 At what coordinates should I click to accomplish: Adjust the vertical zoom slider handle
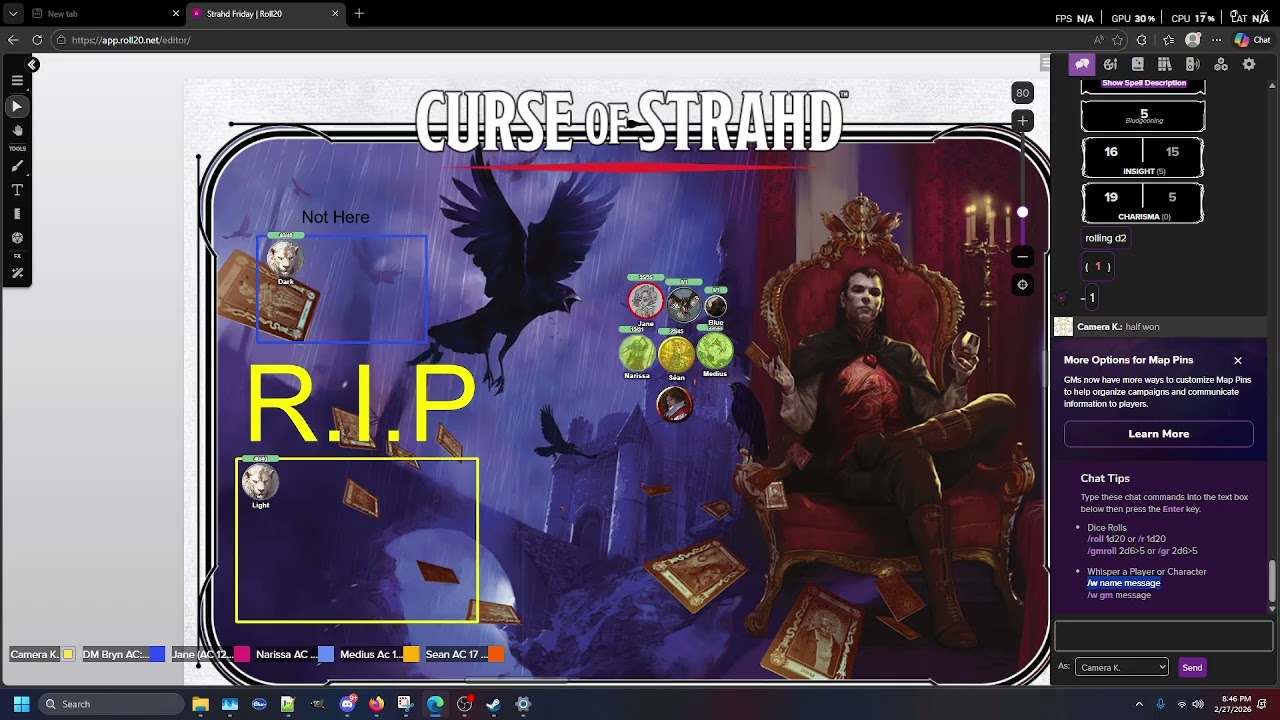(1022, 212)
